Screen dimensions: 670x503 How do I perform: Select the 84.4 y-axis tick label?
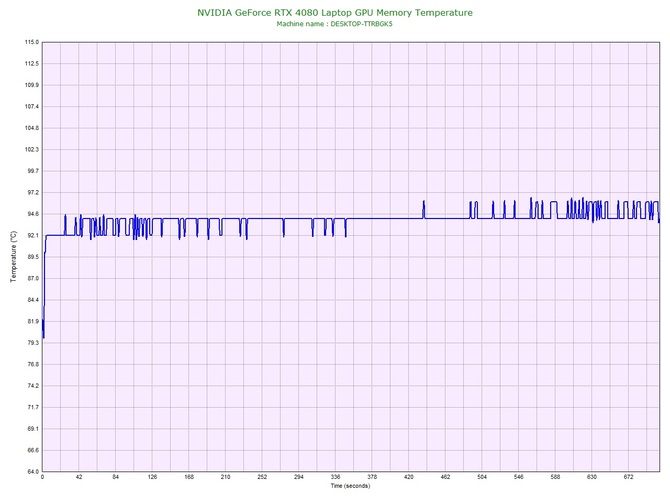(32, 300)
